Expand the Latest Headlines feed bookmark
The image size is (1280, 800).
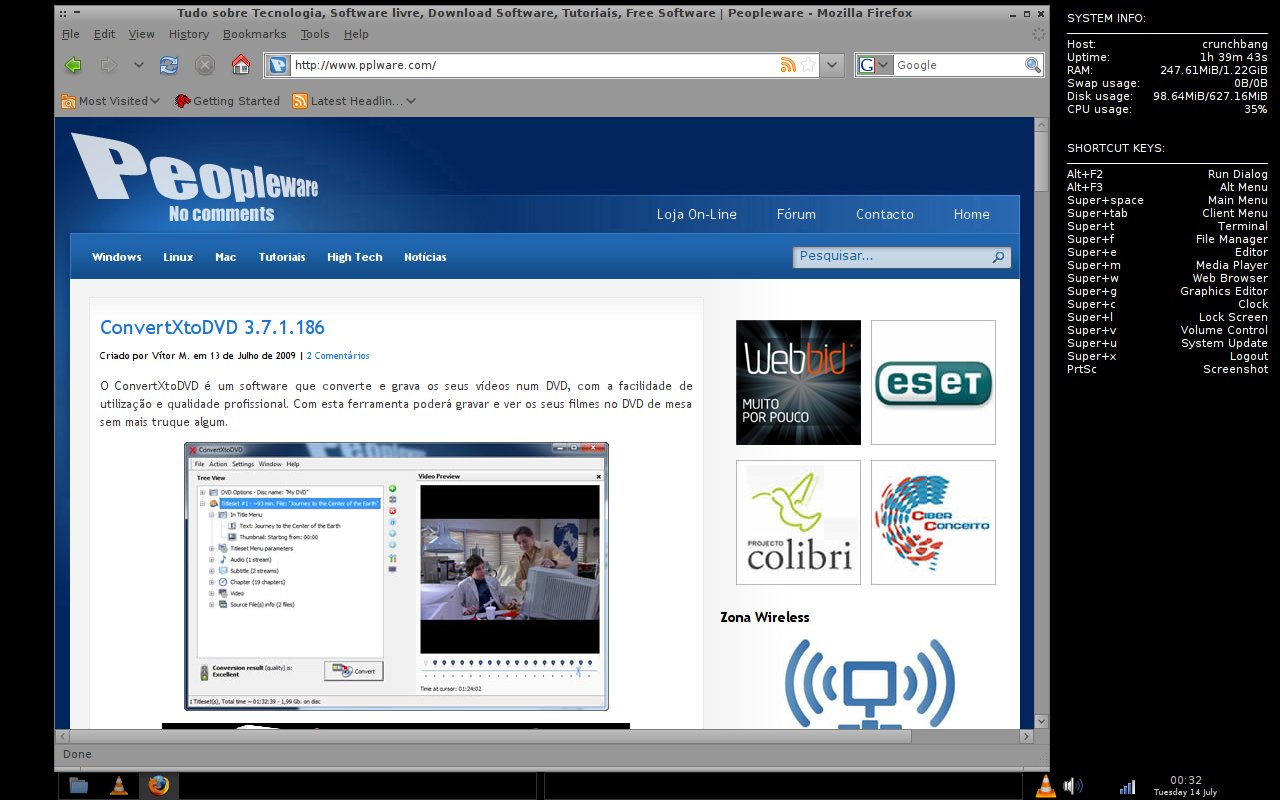pos(354,101)
